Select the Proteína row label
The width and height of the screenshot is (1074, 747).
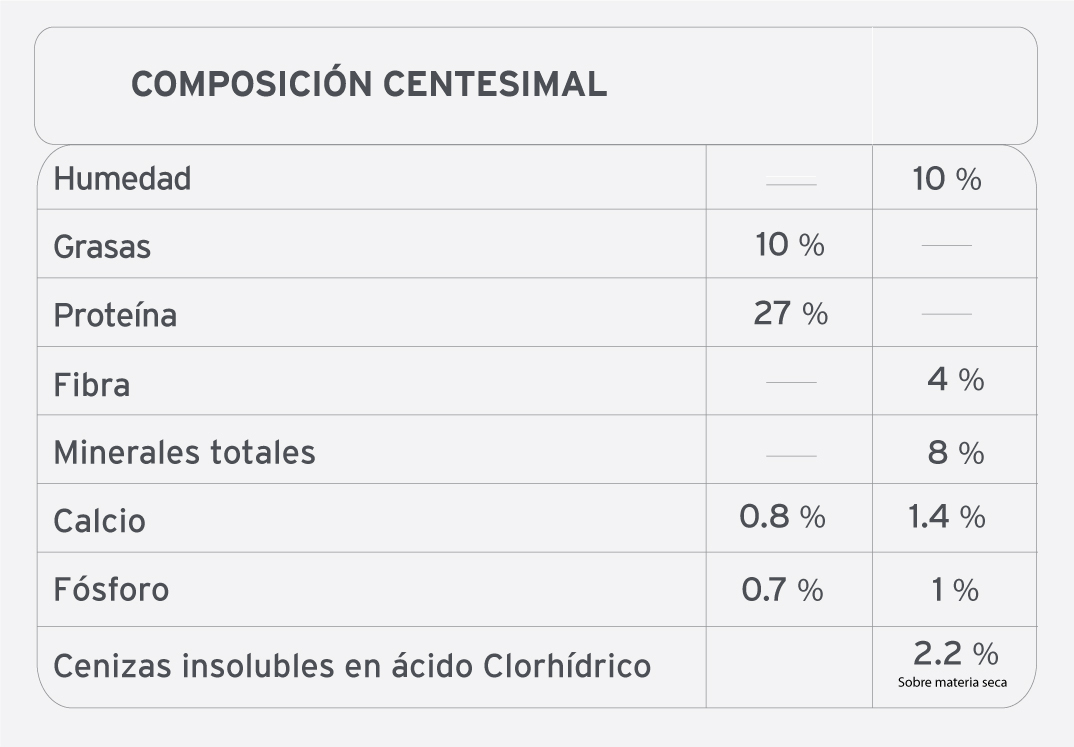pyautogui.click(x=115, y=315)
